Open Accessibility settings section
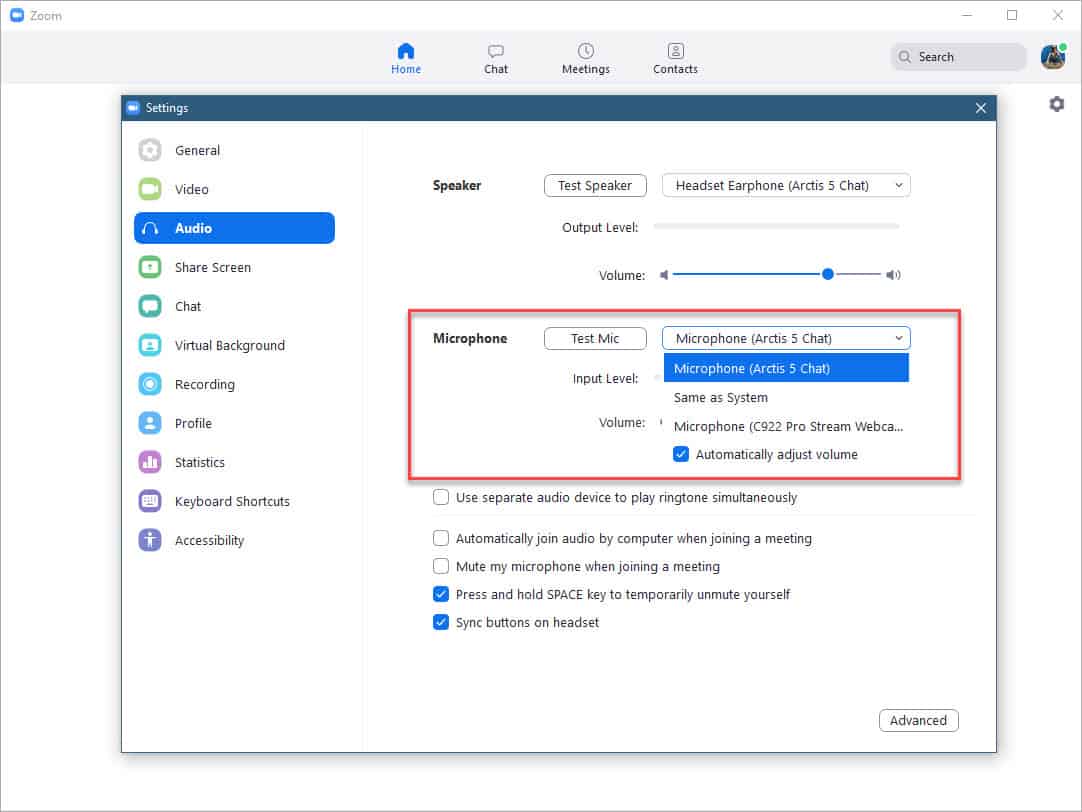This screenshot has height=812, width=1082. (x=234, y=539)
